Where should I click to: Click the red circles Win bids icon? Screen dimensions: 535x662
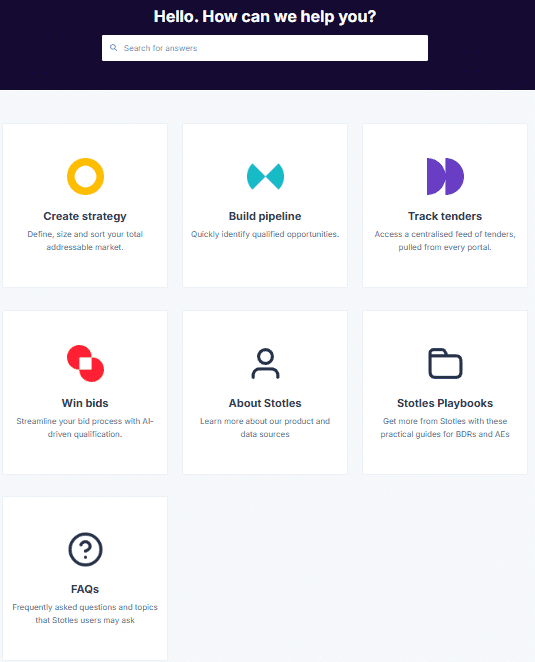pyautogui.click(x=85, y=364)
